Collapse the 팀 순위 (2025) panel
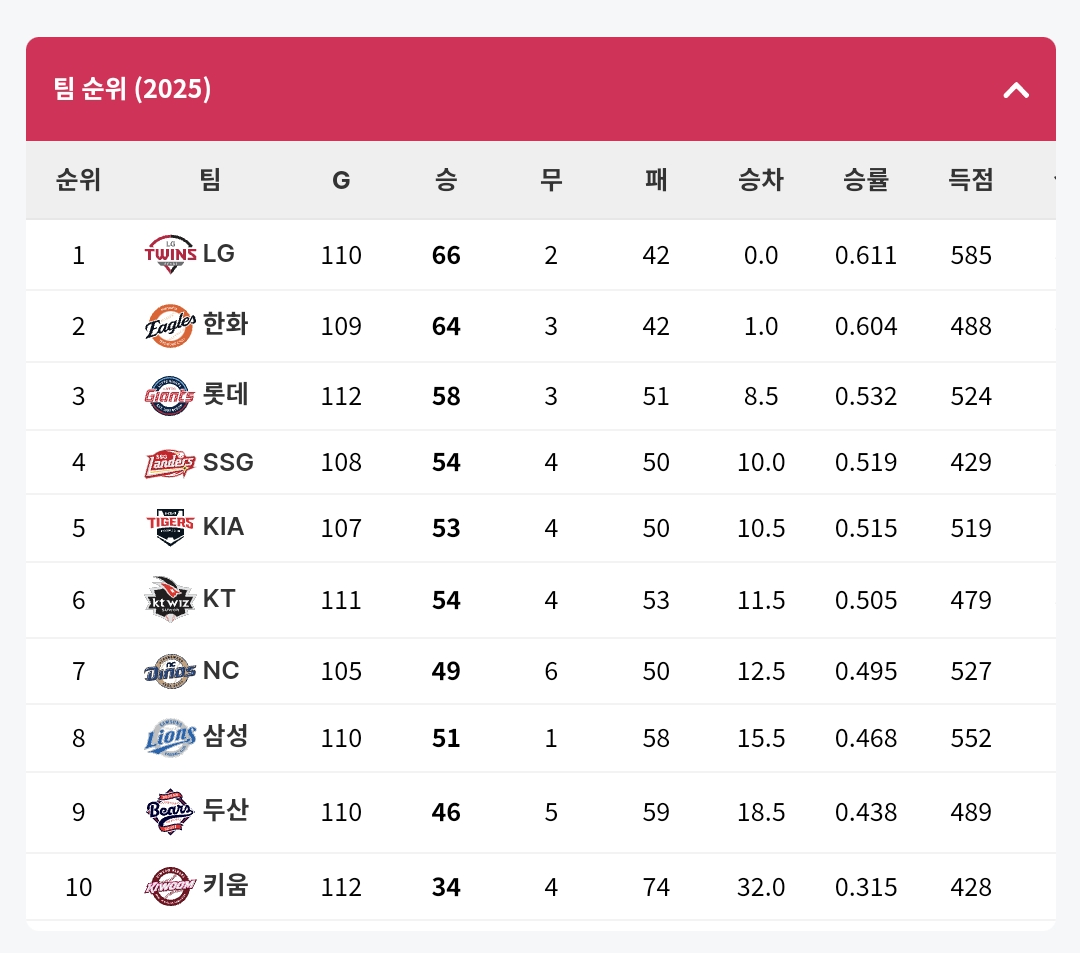 click(x=1016, y=90)
